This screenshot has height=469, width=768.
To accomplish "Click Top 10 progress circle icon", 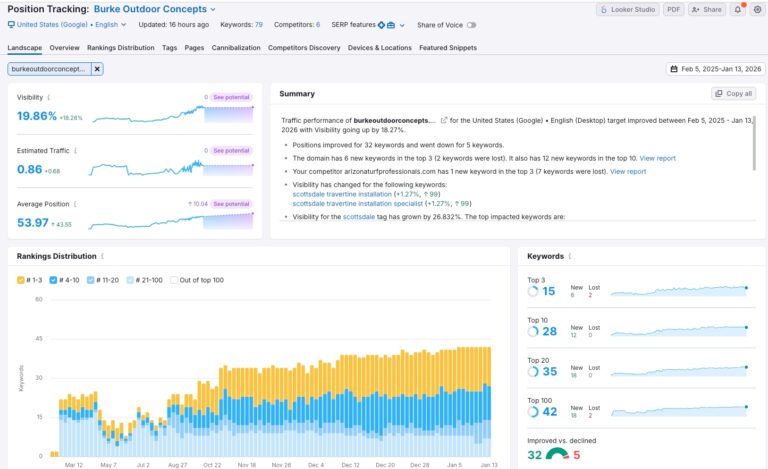I will coord(533,331).
